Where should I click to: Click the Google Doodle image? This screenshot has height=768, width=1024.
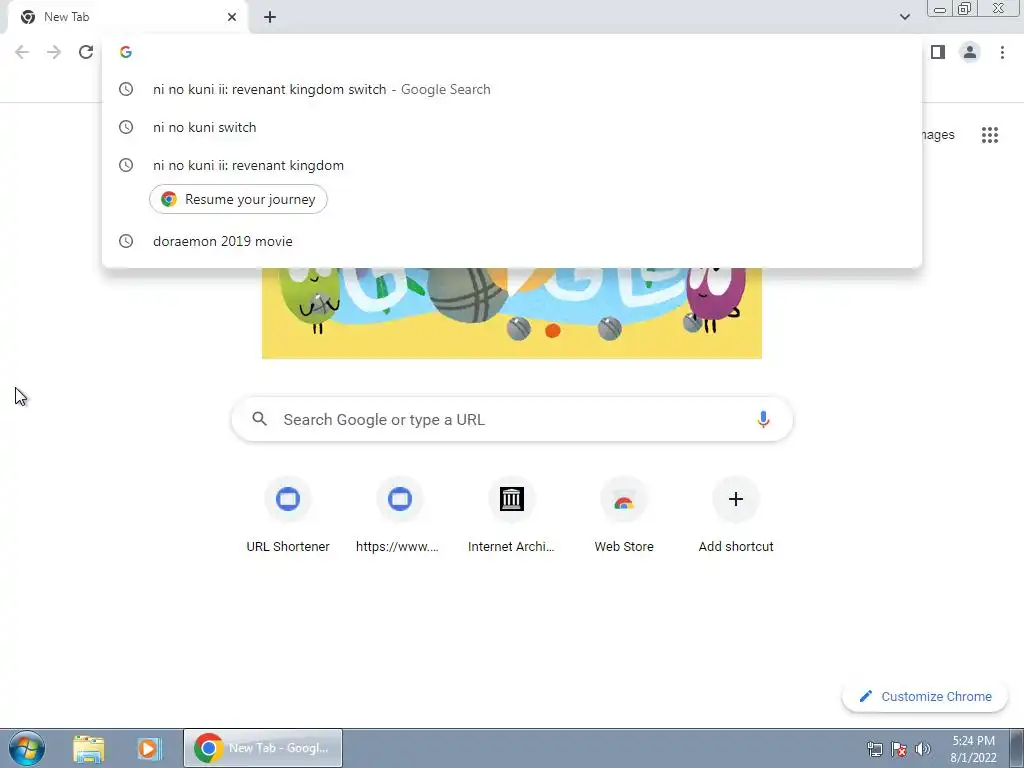511,313
